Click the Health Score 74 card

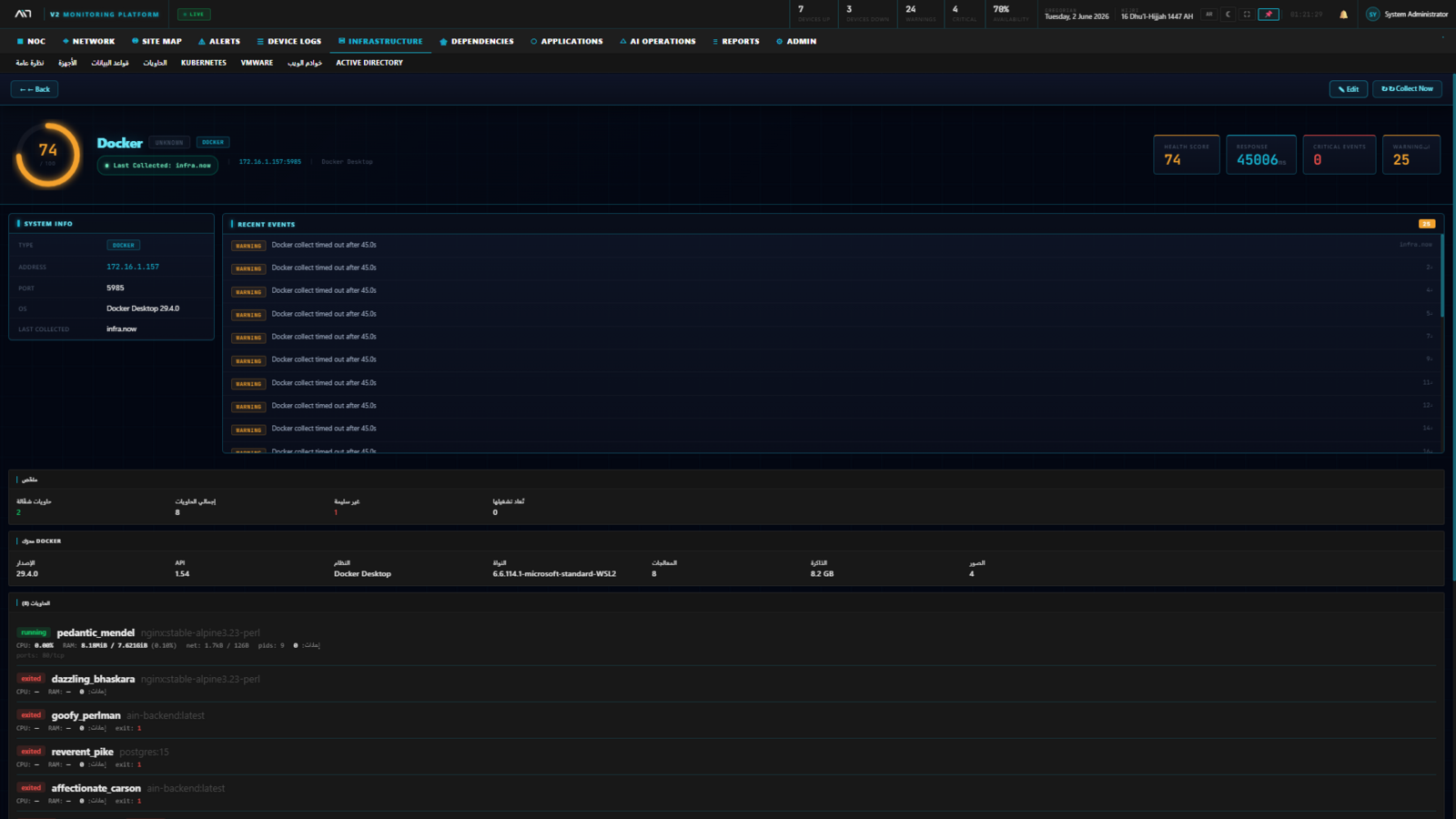click(x=1187, y=155)
